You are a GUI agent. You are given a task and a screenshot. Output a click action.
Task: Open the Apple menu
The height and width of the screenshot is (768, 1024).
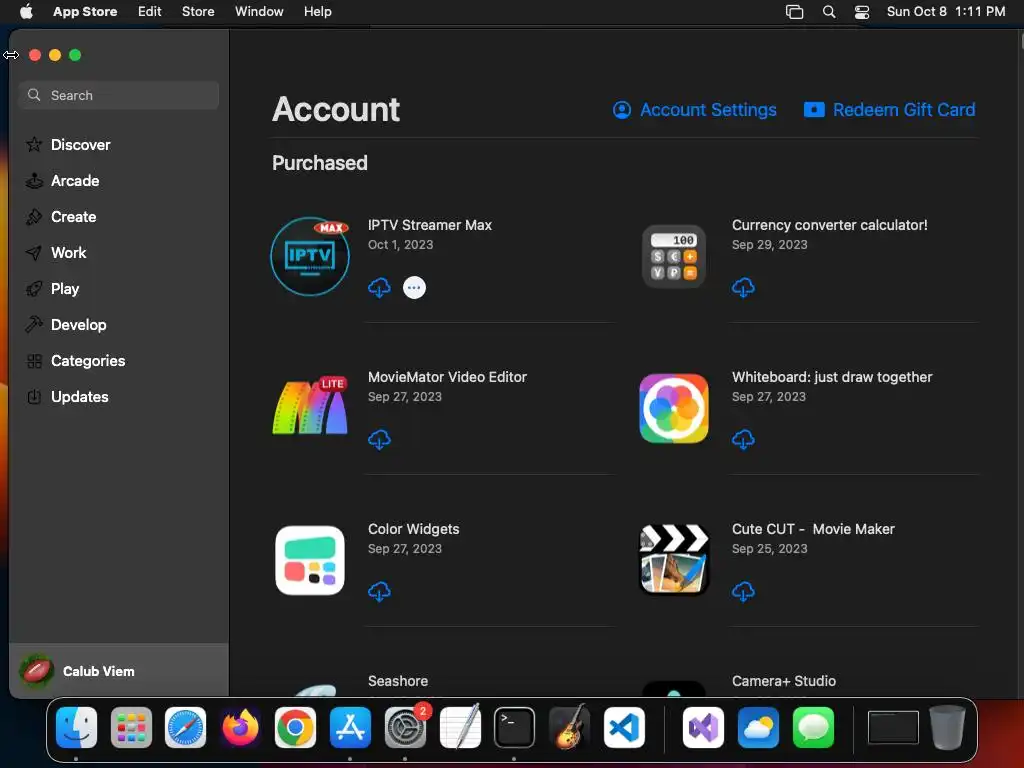click(x=26, y=11)
